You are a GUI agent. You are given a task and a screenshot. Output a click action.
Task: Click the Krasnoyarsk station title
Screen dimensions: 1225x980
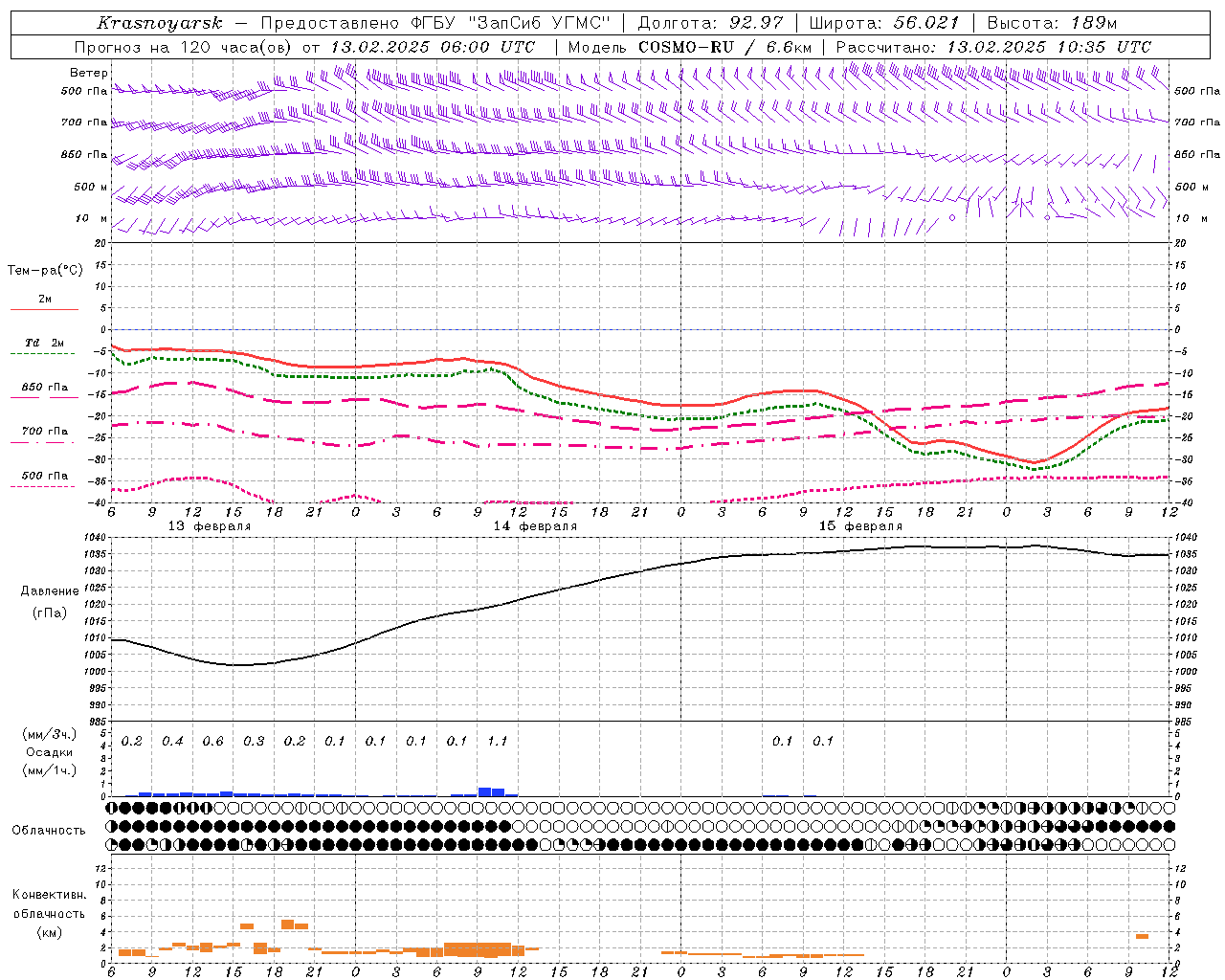click(x=160, y=23)
